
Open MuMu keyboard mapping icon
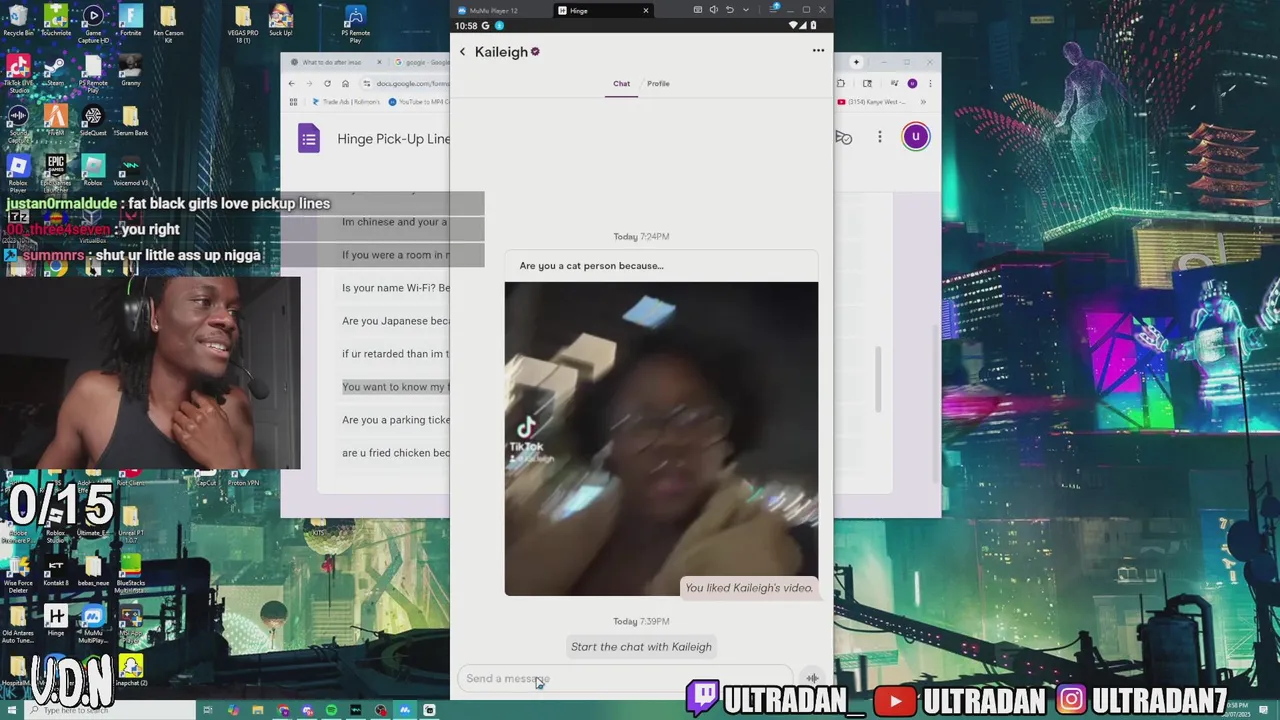[697, 10]
